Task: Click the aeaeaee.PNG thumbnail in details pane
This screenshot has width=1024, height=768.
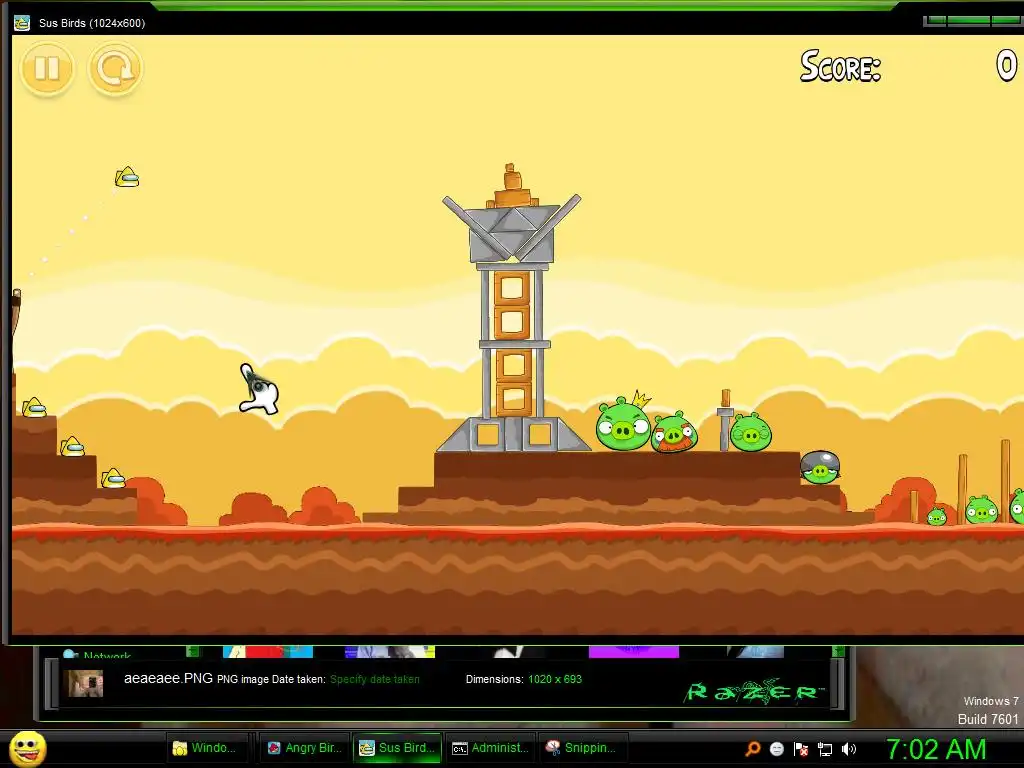Action: coord(86,683)
